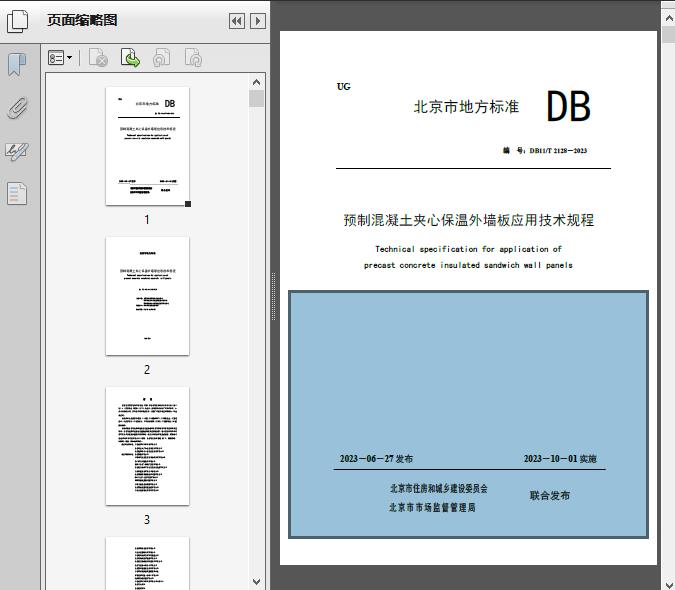Viewport: 675px width, 590px height.
Task: Rotate pages clockwise icon
Action: [193, 58]
